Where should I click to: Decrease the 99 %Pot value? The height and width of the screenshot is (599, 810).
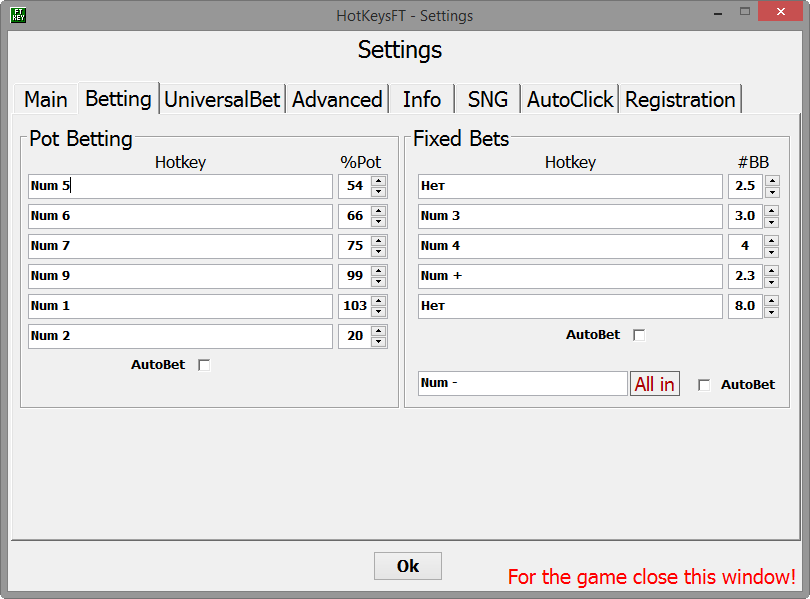click(379, 282)
